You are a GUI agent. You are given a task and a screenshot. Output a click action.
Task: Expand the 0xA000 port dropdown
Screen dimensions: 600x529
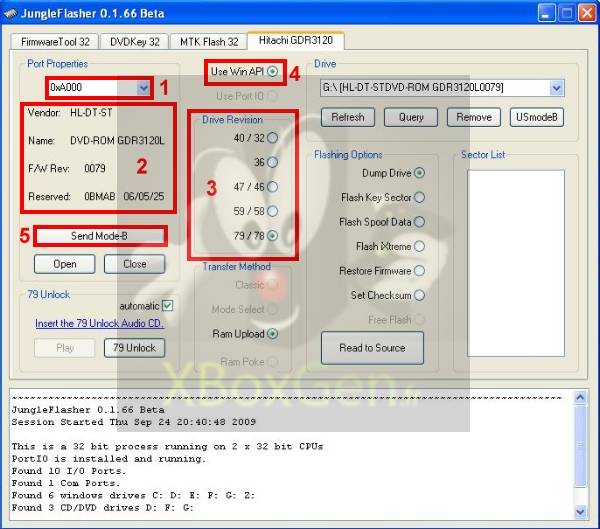(x=143, y=88)
